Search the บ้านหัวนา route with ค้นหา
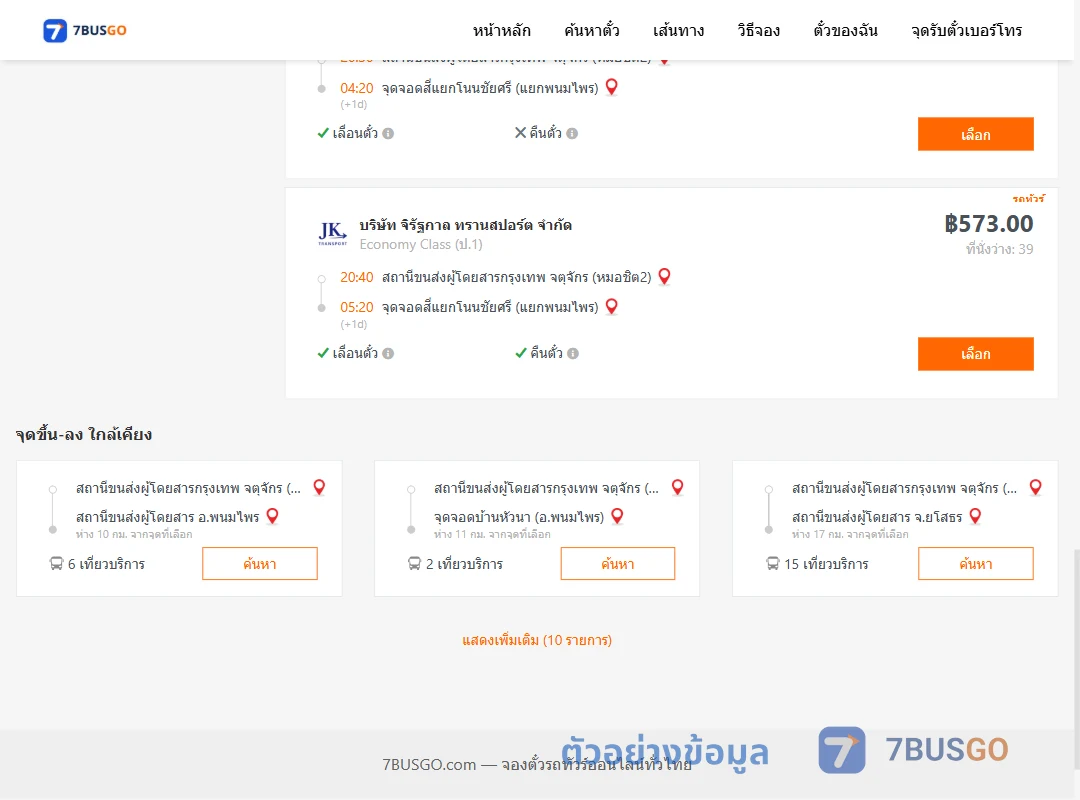 coord(618,564)
